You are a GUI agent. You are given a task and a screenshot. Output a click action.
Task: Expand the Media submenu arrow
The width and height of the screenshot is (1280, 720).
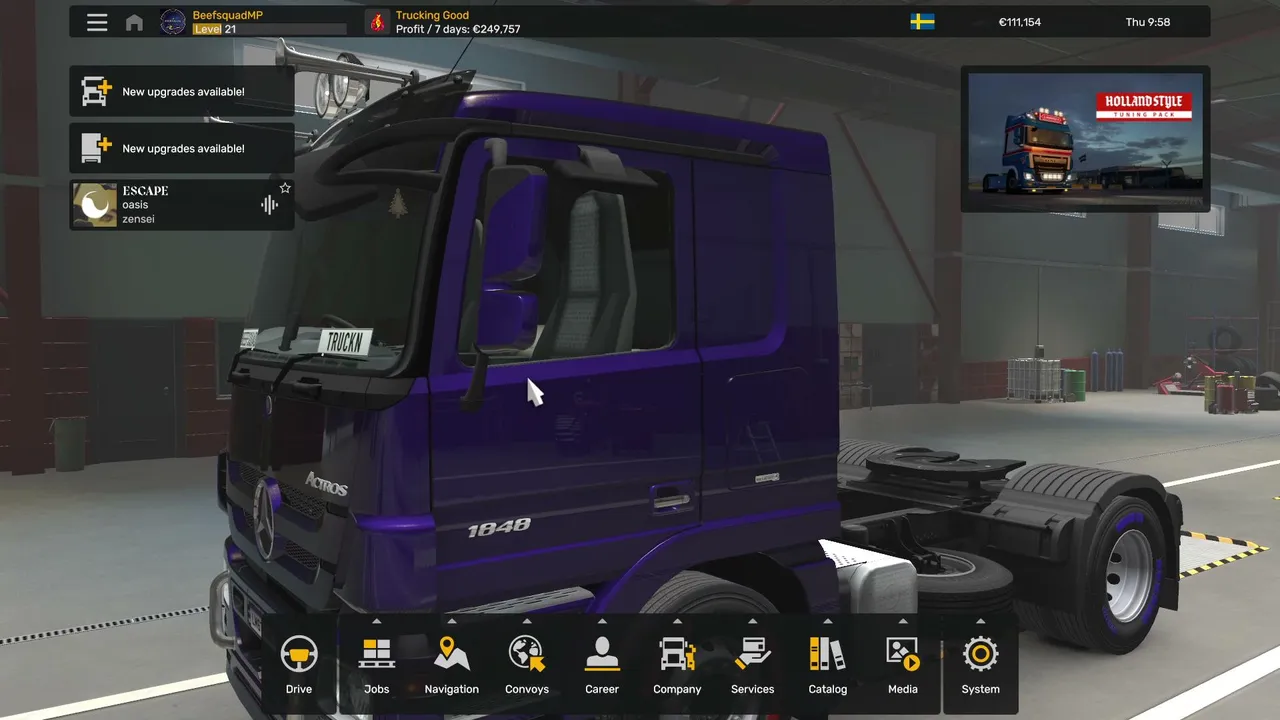click(903, 620)
